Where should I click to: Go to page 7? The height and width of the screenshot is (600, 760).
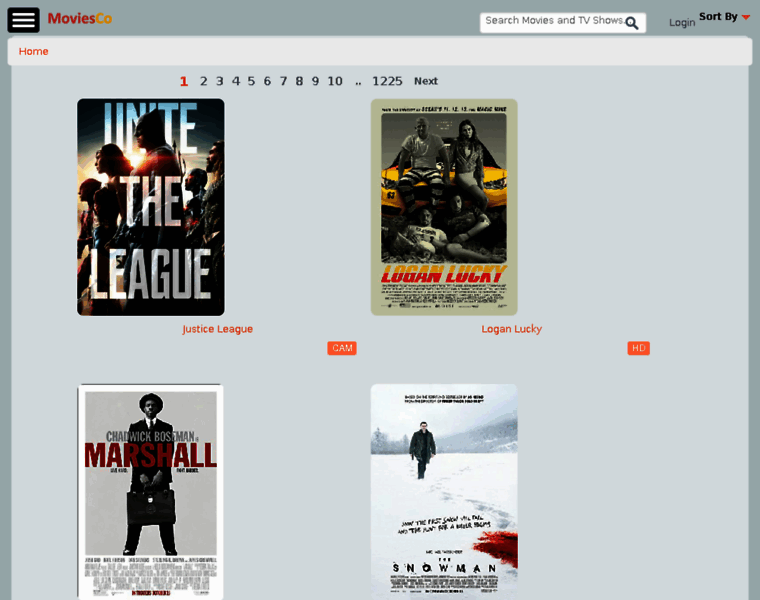pyautogui.click(x=284, y=81)
